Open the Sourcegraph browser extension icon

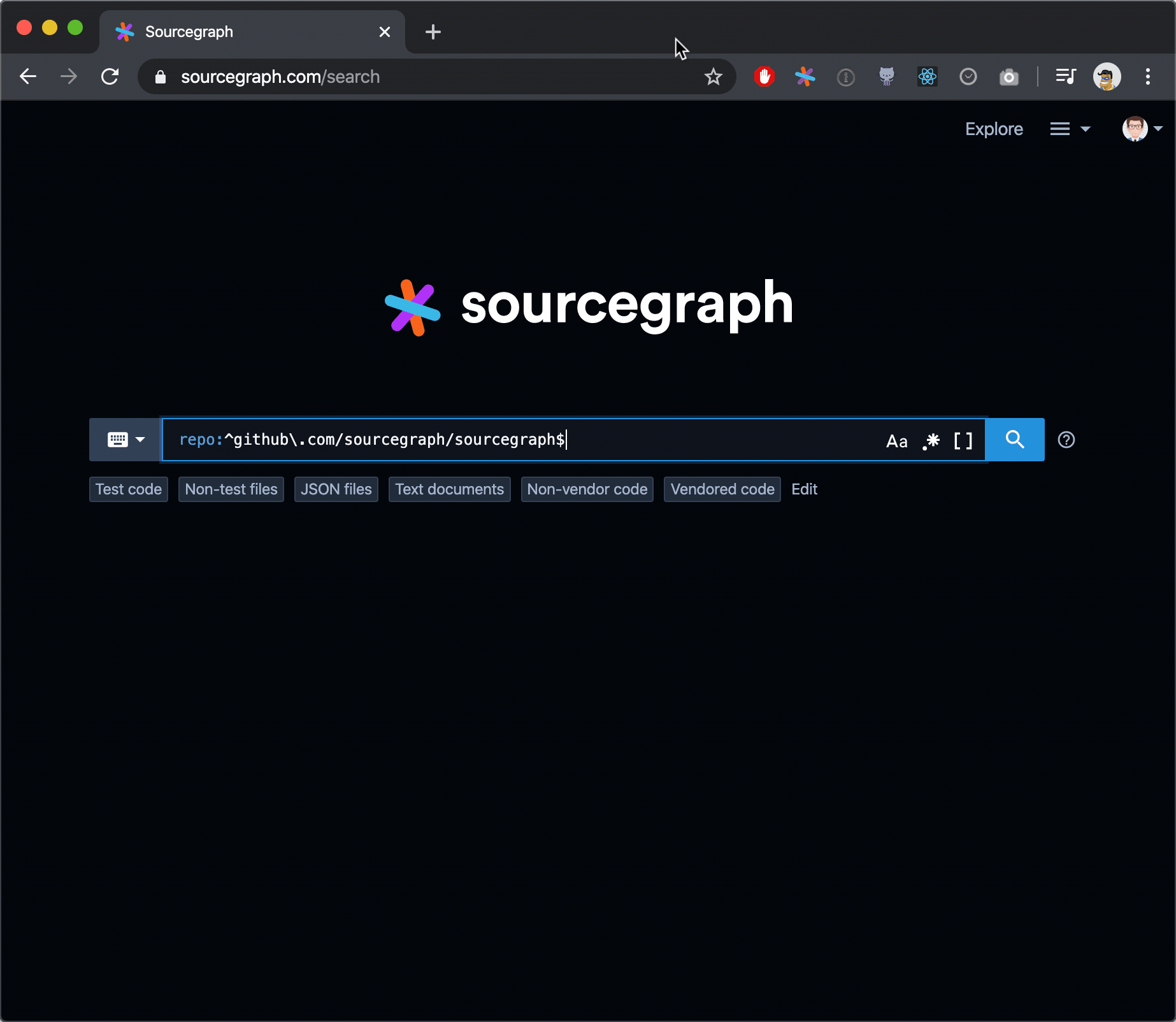[x=805, y=77]
